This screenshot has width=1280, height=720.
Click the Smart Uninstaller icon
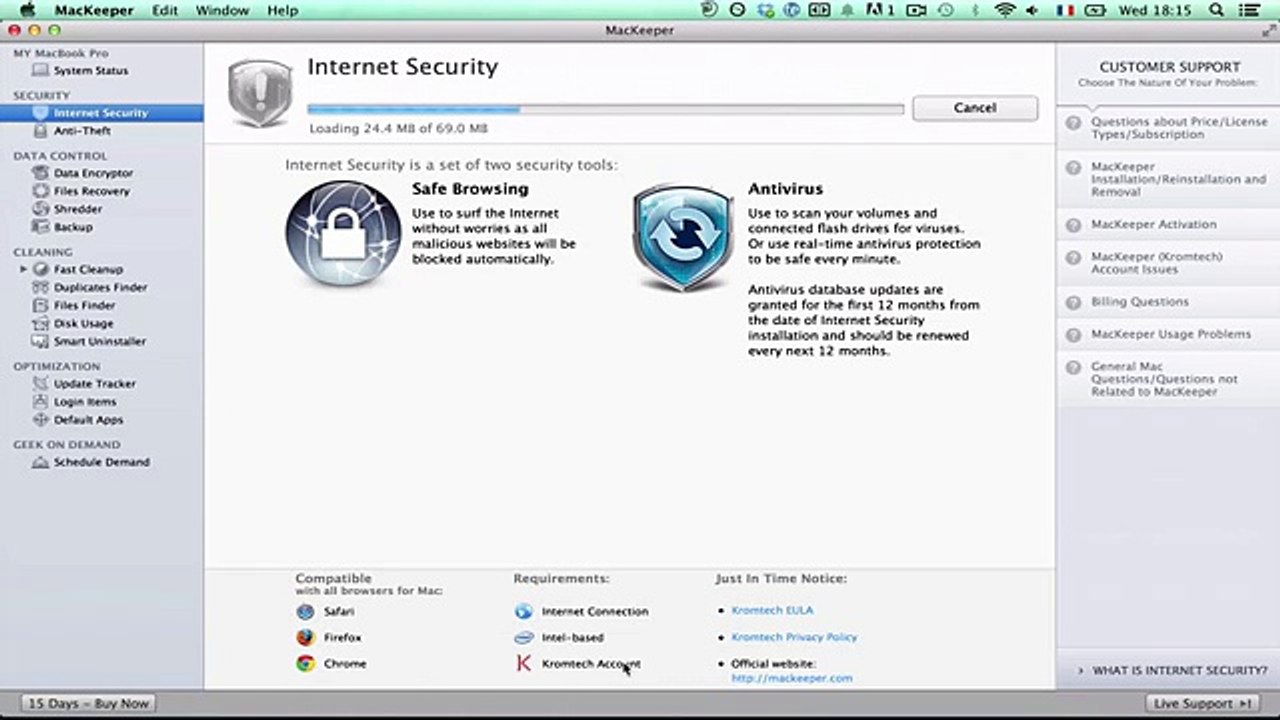click(41, 341)
